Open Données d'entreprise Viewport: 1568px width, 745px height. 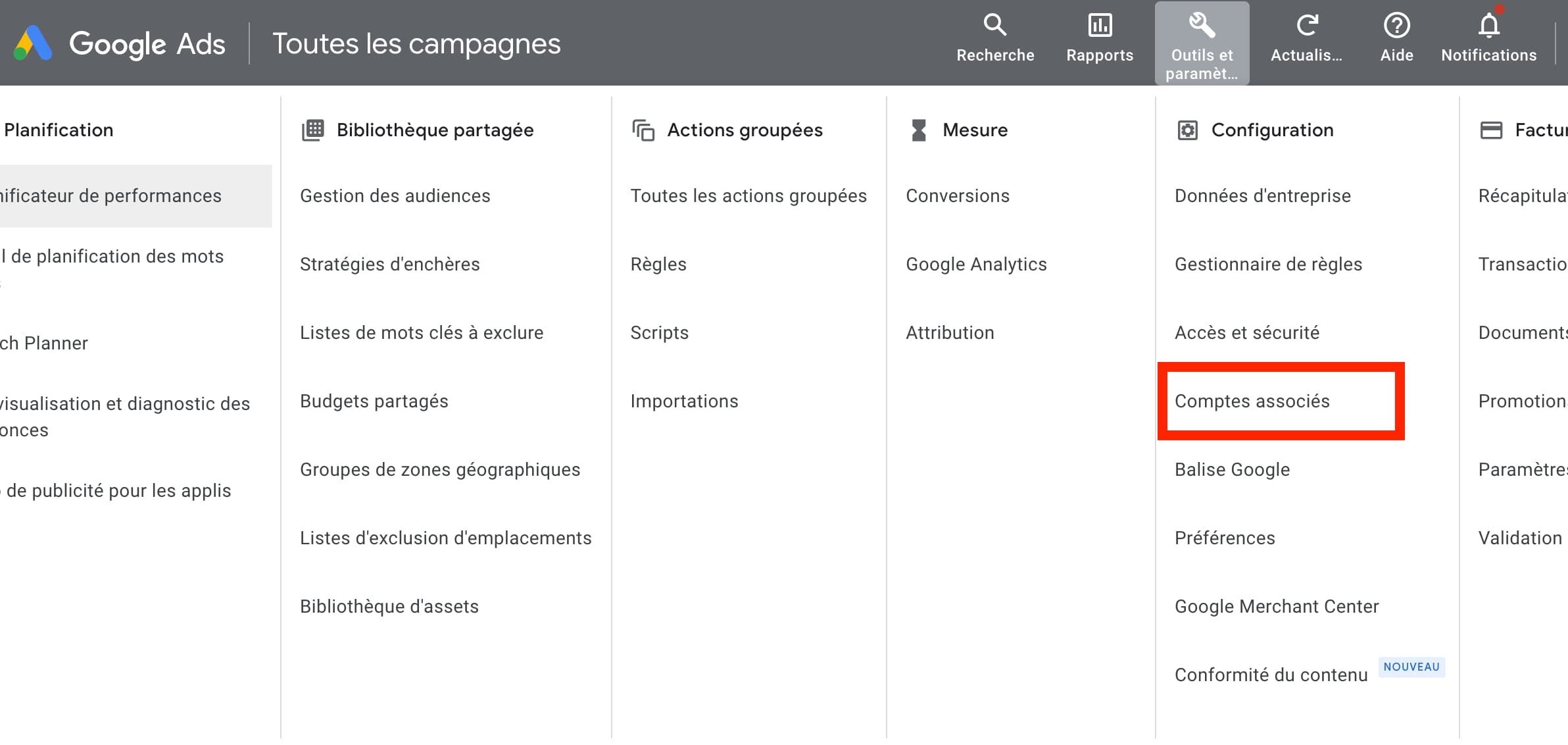(1263, 196)
